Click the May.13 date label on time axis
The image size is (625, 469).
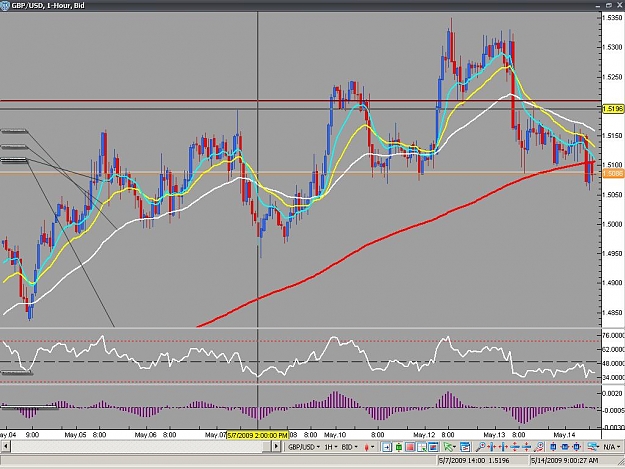coord(494,435)
